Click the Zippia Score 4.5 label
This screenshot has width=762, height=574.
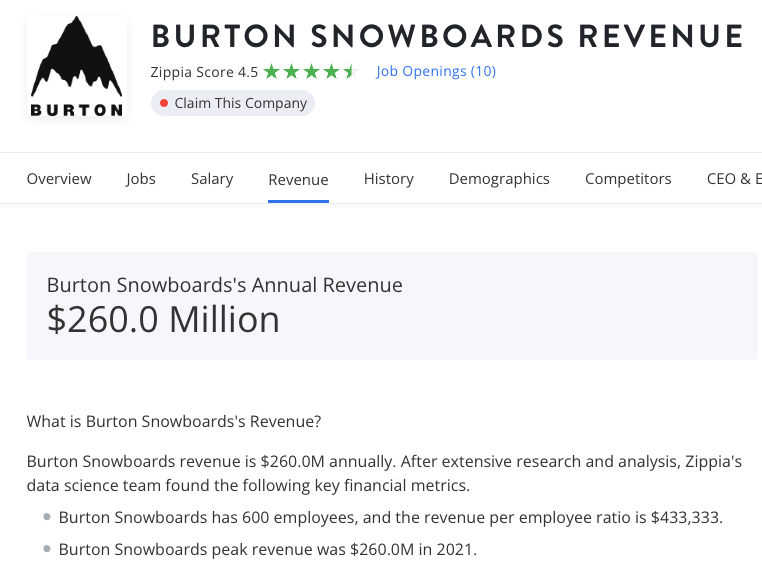click(x=203, y=72)
